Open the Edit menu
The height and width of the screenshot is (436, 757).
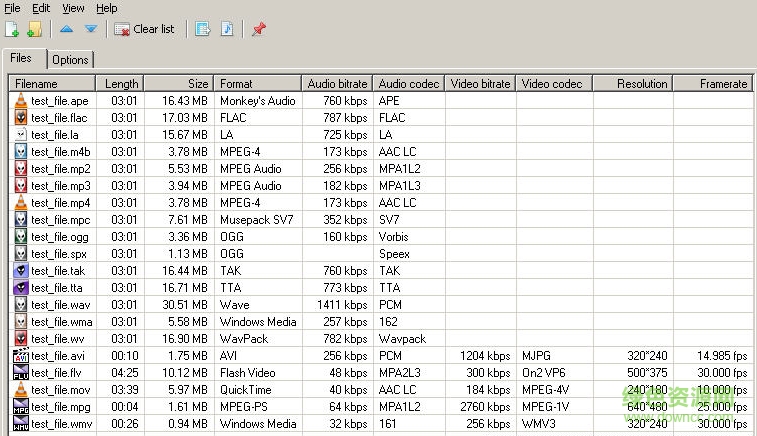pos(41,8)
